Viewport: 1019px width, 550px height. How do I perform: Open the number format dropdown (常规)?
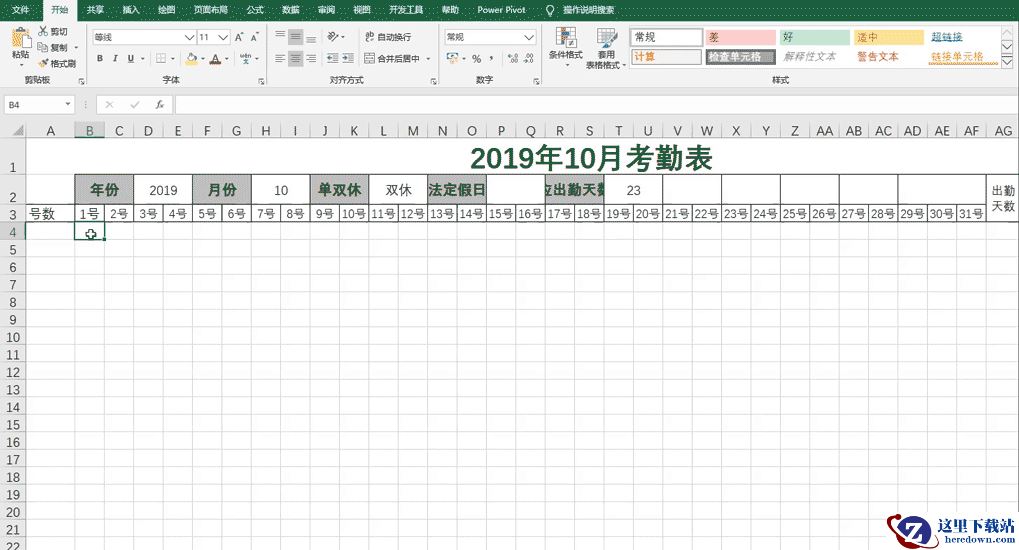[x=529, y=37]
